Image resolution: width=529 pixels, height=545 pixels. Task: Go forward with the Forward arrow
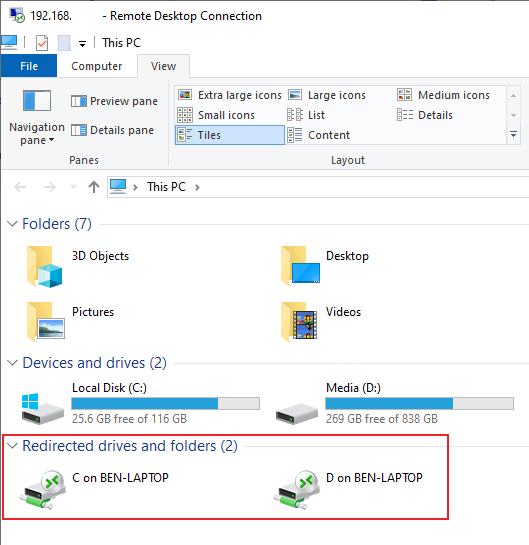[x=50, y=187]
